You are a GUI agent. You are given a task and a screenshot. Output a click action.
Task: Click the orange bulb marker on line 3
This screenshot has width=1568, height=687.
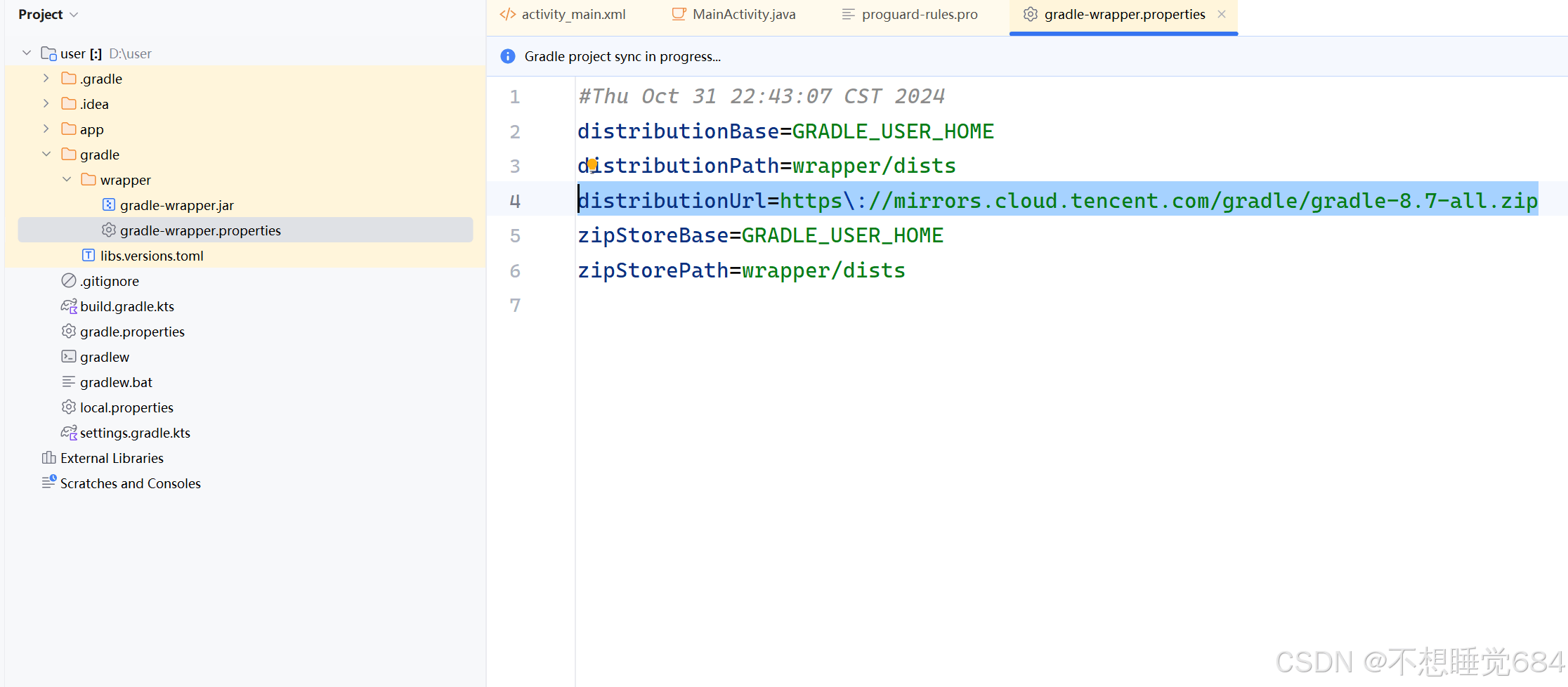pos(592,164)
